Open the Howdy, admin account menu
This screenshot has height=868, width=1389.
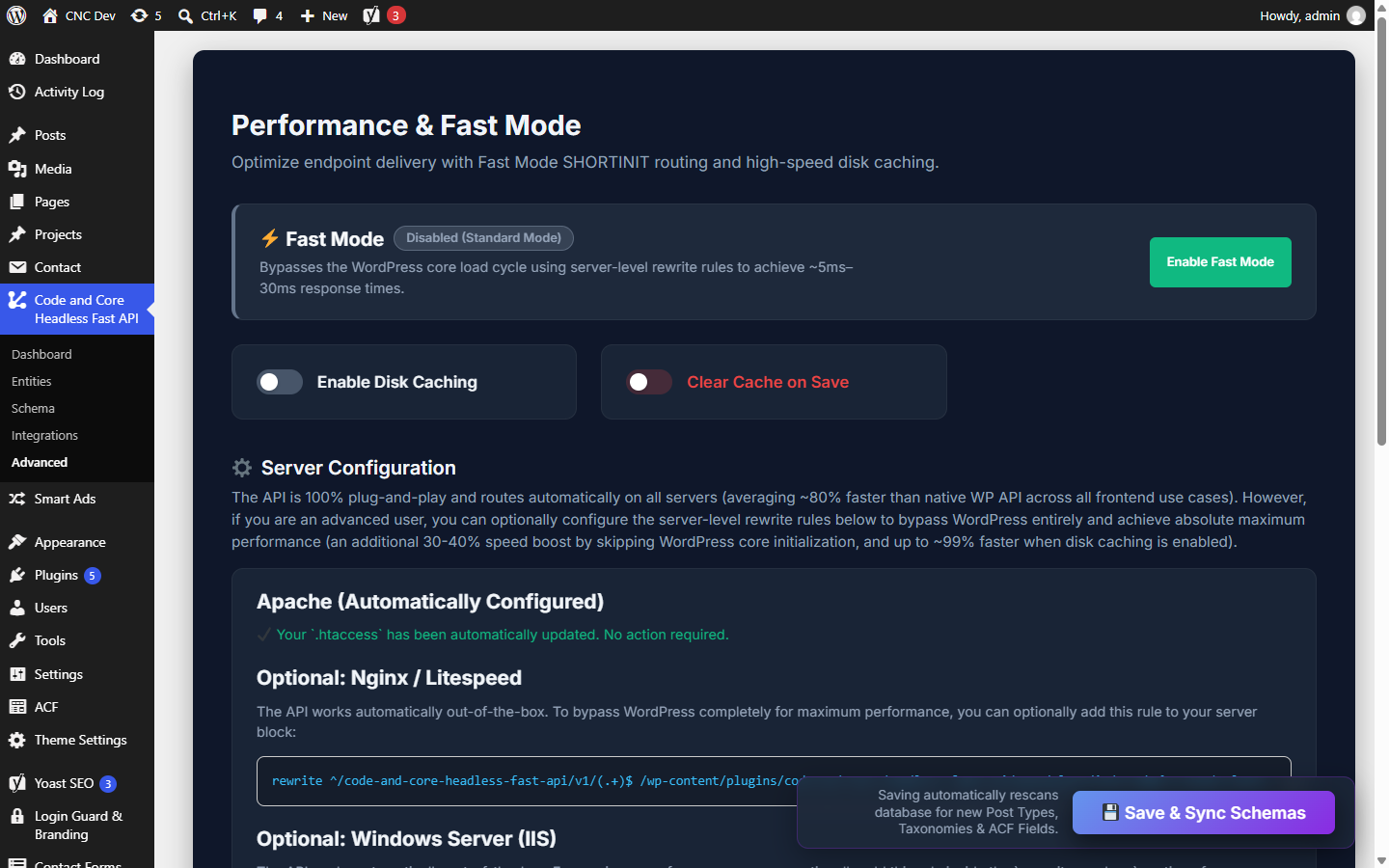coord(1312,15)
